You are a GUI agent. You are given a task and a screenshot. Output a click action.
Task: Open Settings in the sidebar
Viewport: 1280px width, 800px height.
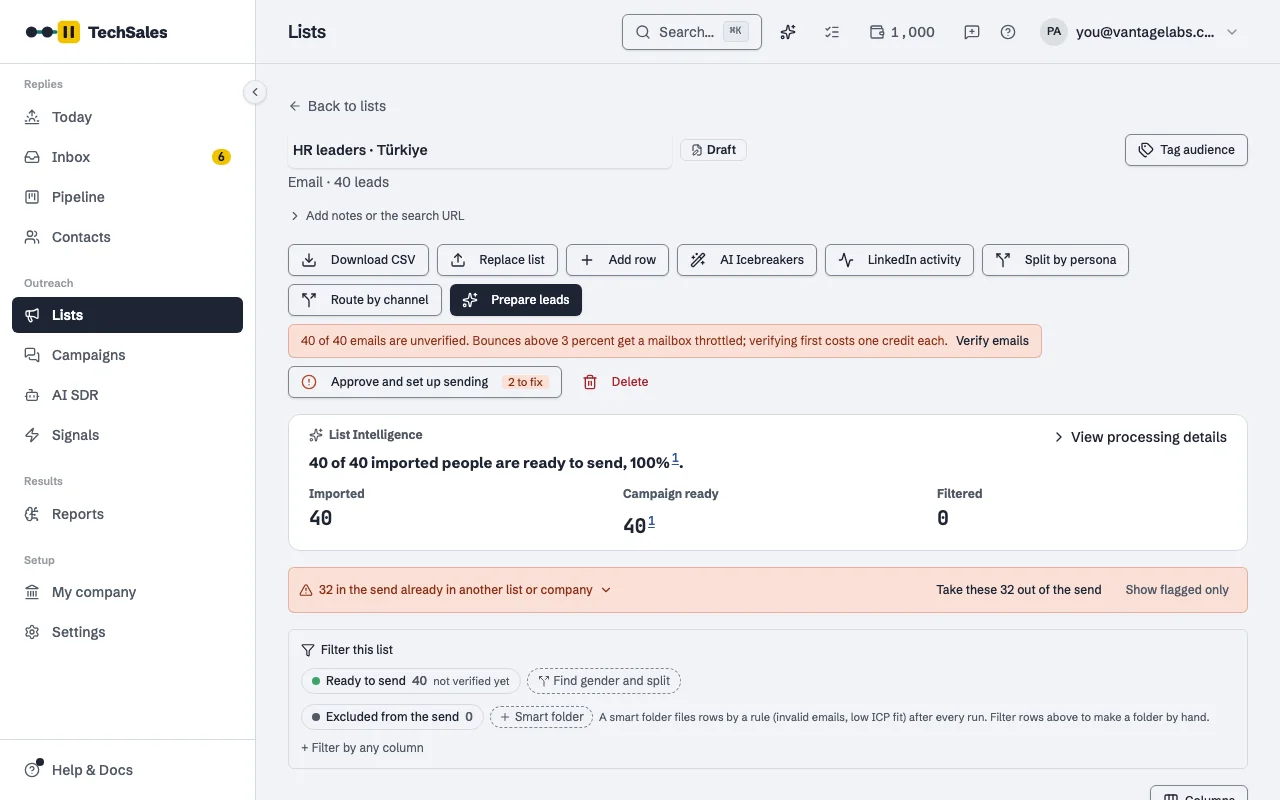pyautogui.click(x=127, y=632)
